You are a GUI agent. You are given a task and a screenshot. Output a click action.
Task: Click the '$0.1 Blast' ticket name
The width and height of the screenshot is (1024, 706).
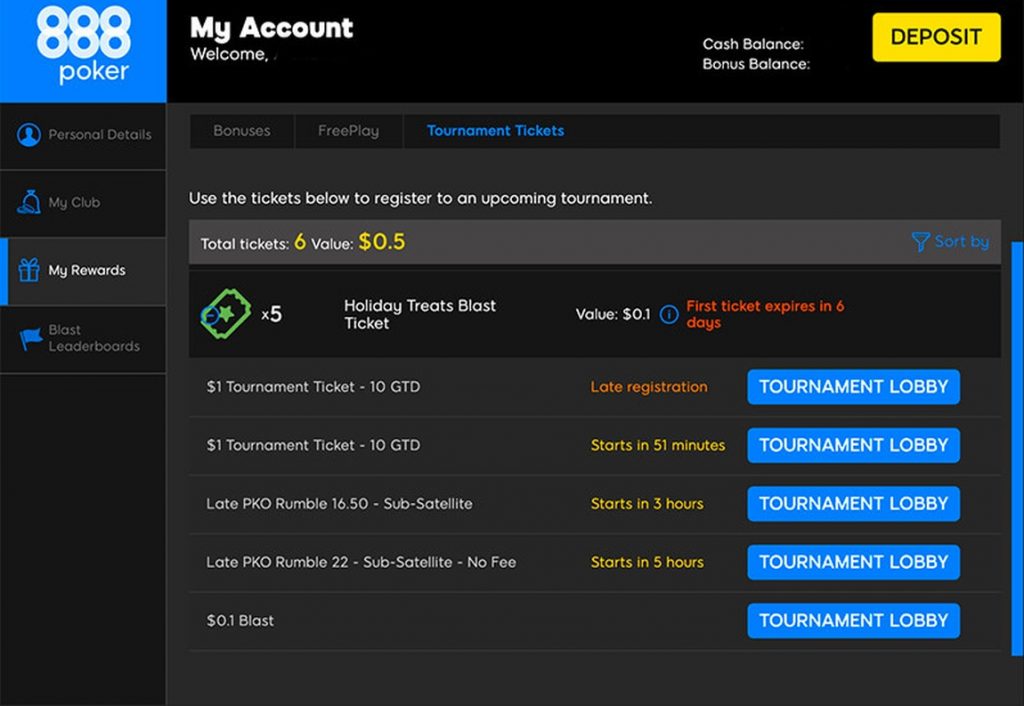click(240, 620)
